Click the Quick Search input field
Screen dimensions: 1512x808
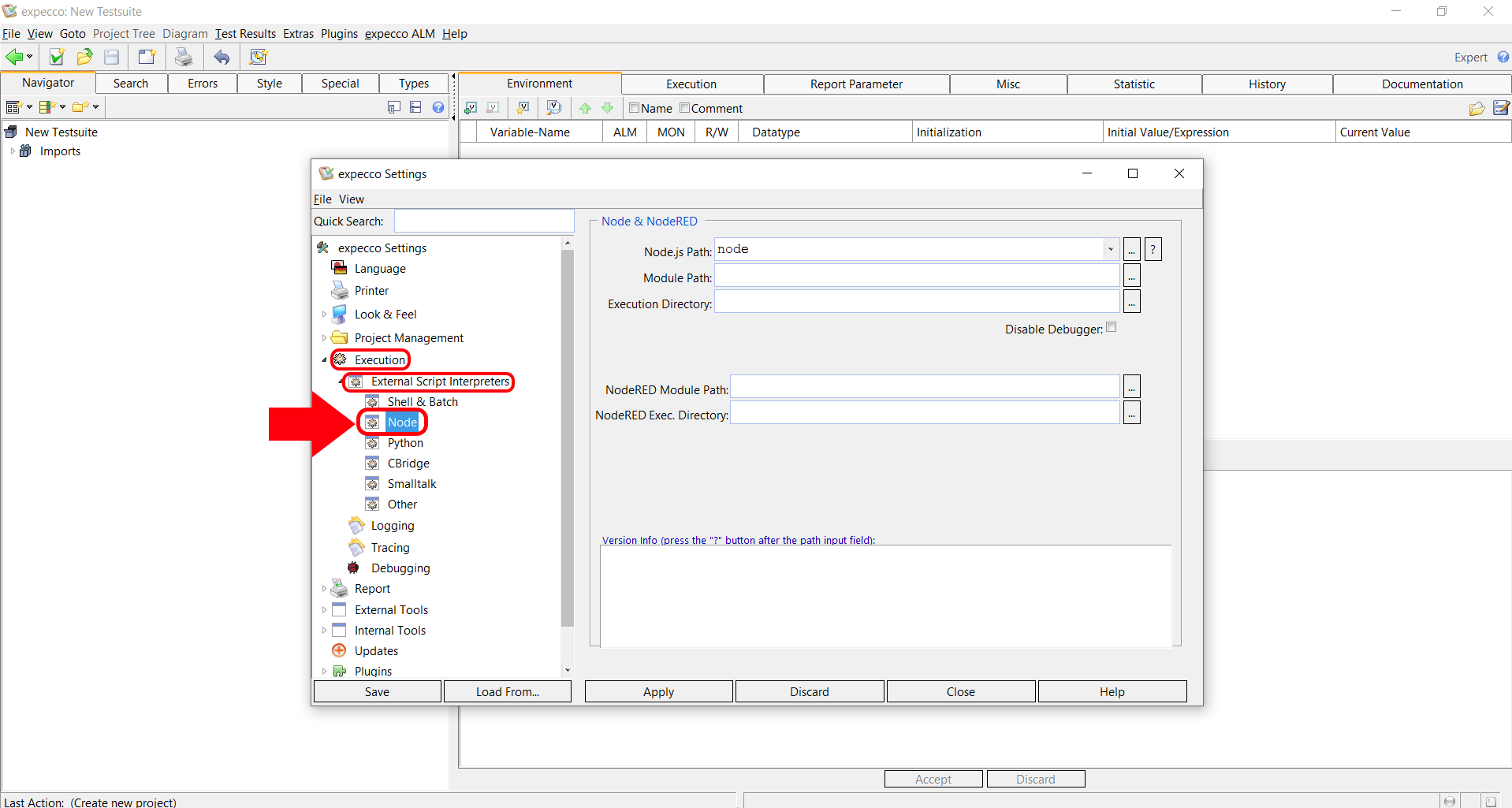484,222
